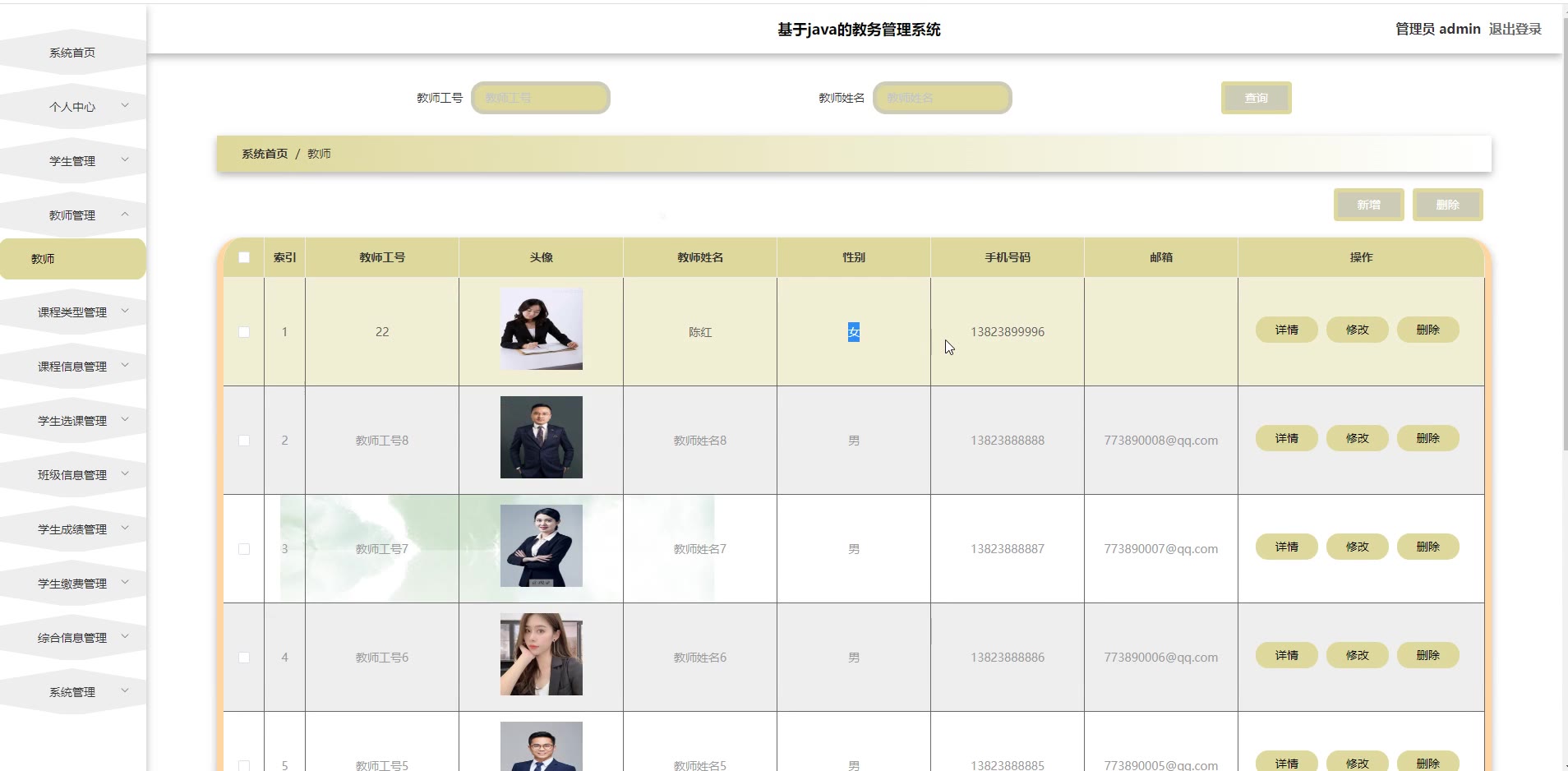1568x771 pixels.
Task: Expand the 学生成绩管理 chevron
Action: click(125, 528)
